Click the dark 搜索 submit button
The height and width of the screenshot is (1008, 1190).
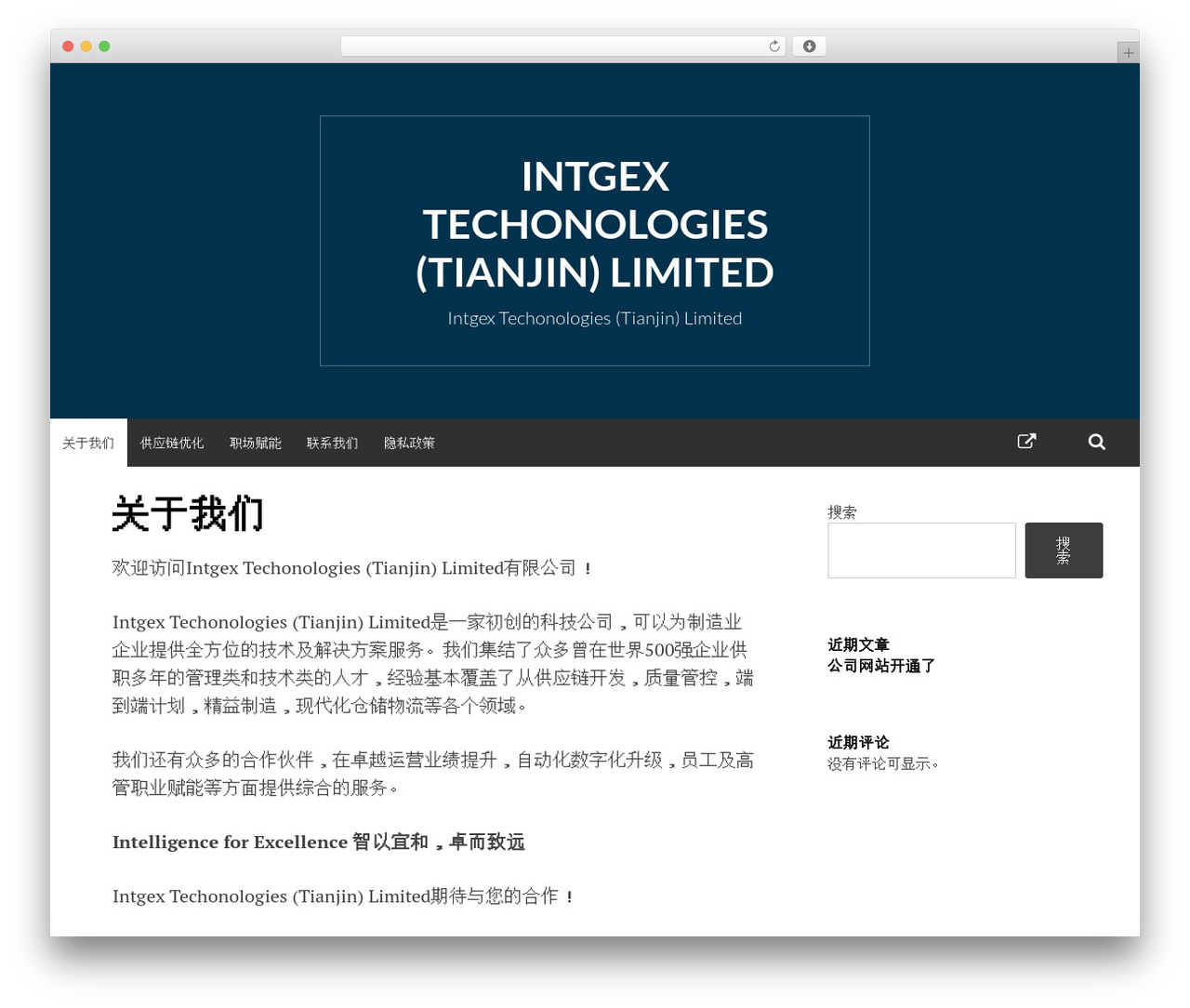1064,550
